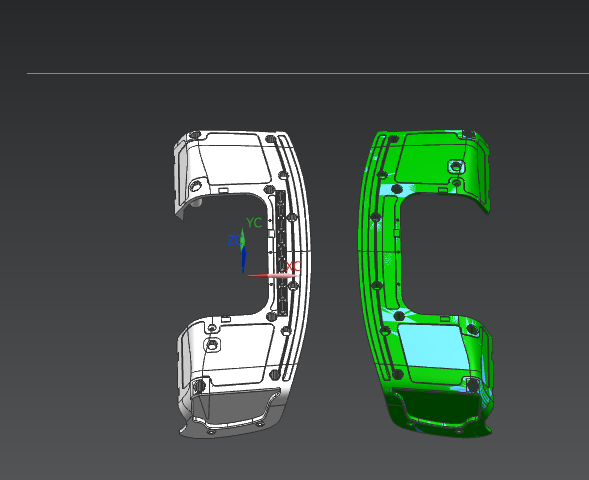Click the ZC axis label
Image resolution: width=589 pixels, height=480 pixels.
[235, 240]
